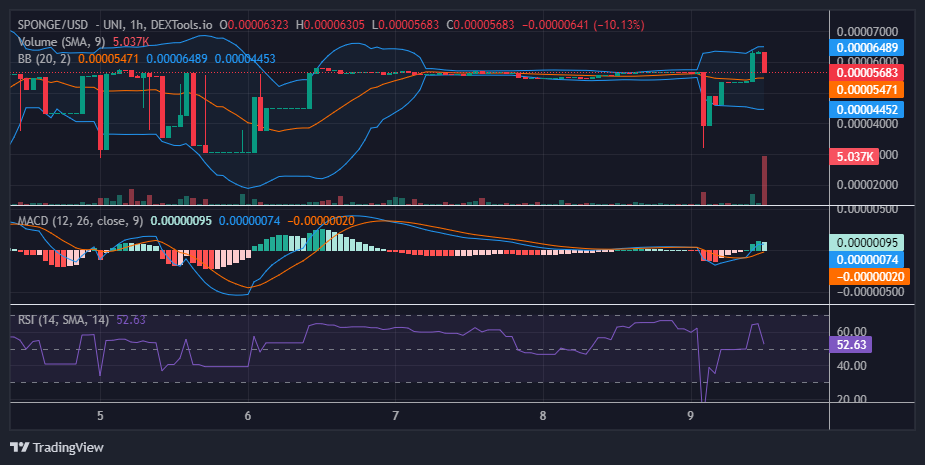Click the blue 0.00004452 price-axis label
Screen dimensions: 925x465
tap(867, 109)
